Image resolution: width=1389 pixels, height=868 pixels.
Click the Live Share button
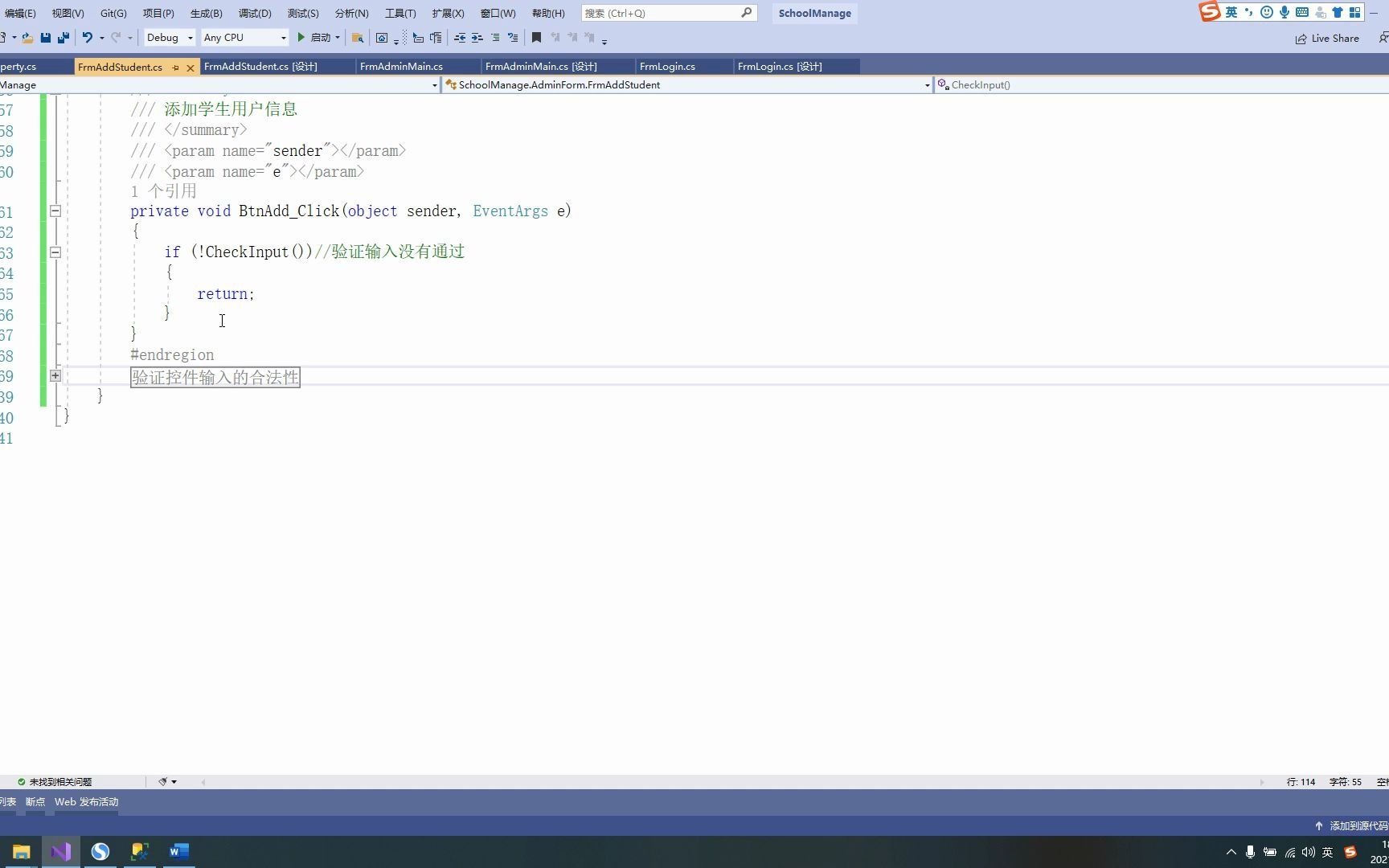[x=1328, y=38]
